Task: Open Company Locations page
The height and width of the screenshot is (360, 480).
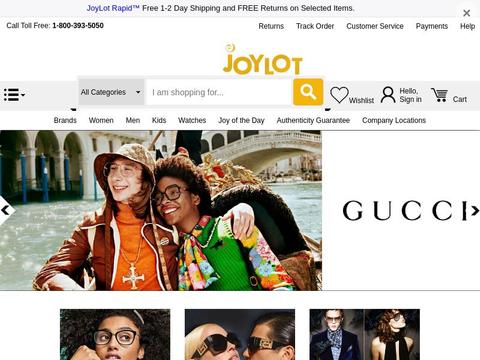Action: point(394,120)
